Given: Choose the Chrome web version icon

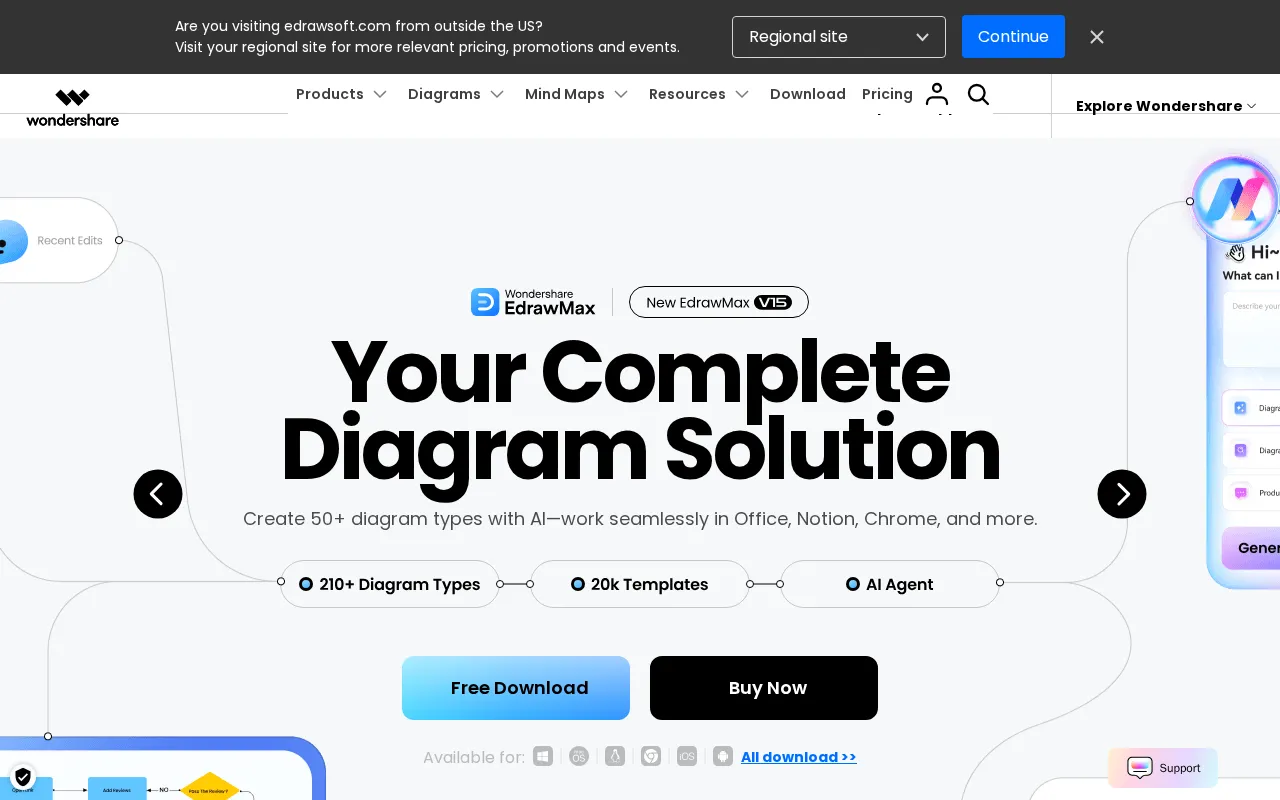Looking at the screenshot, I should click(x=651, y=756).
